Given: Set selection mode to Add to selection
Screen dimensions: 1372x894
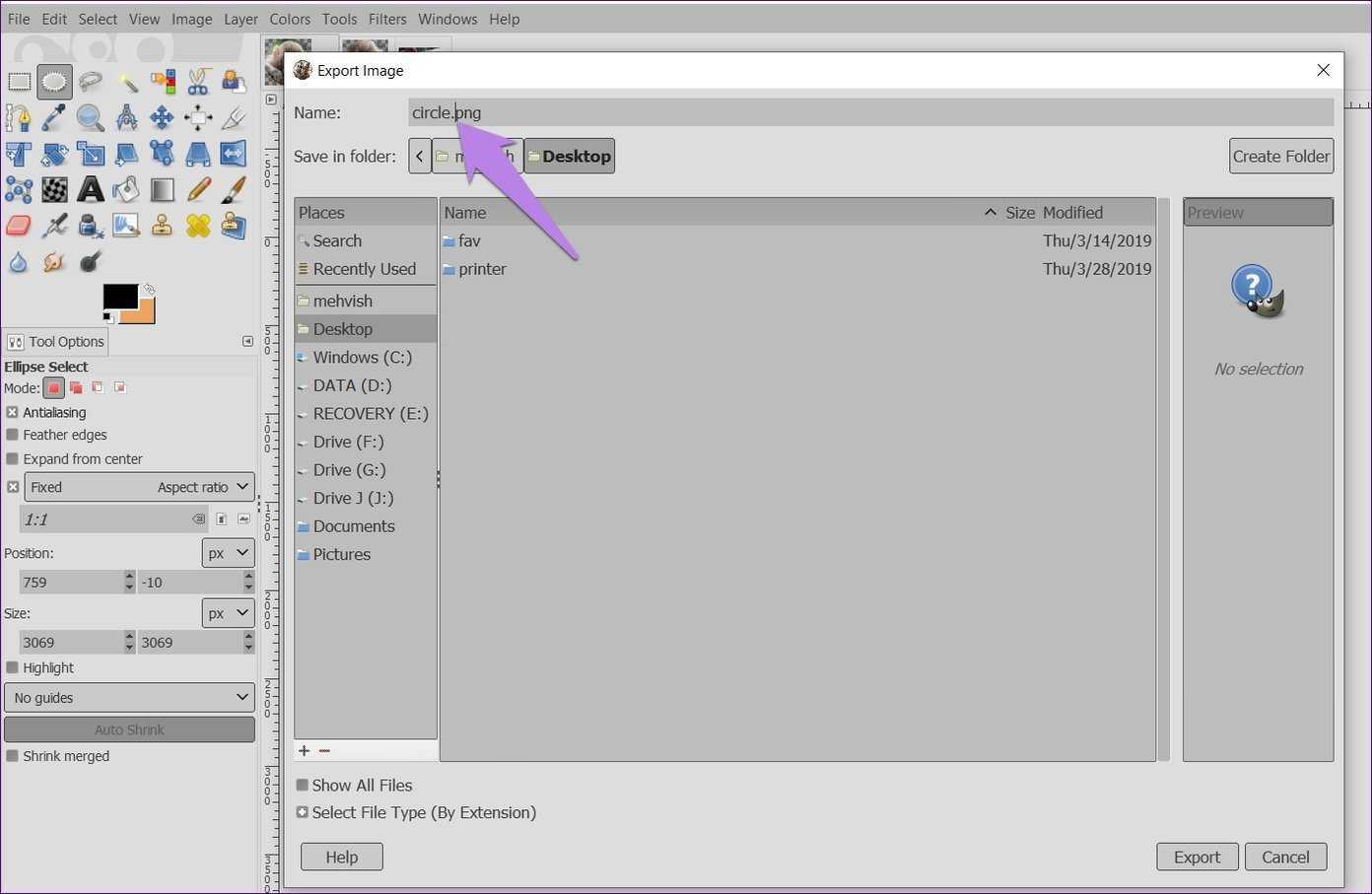Looking at the screenshot, I should [x=76, y=387].
